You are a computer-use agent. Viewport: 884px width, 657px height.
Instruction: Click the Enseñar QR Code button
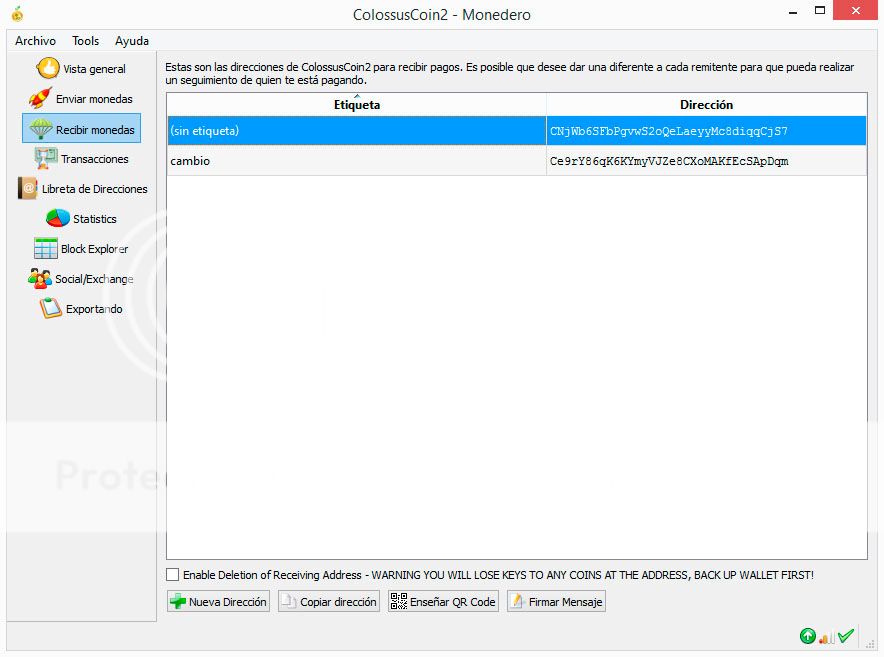444,602
